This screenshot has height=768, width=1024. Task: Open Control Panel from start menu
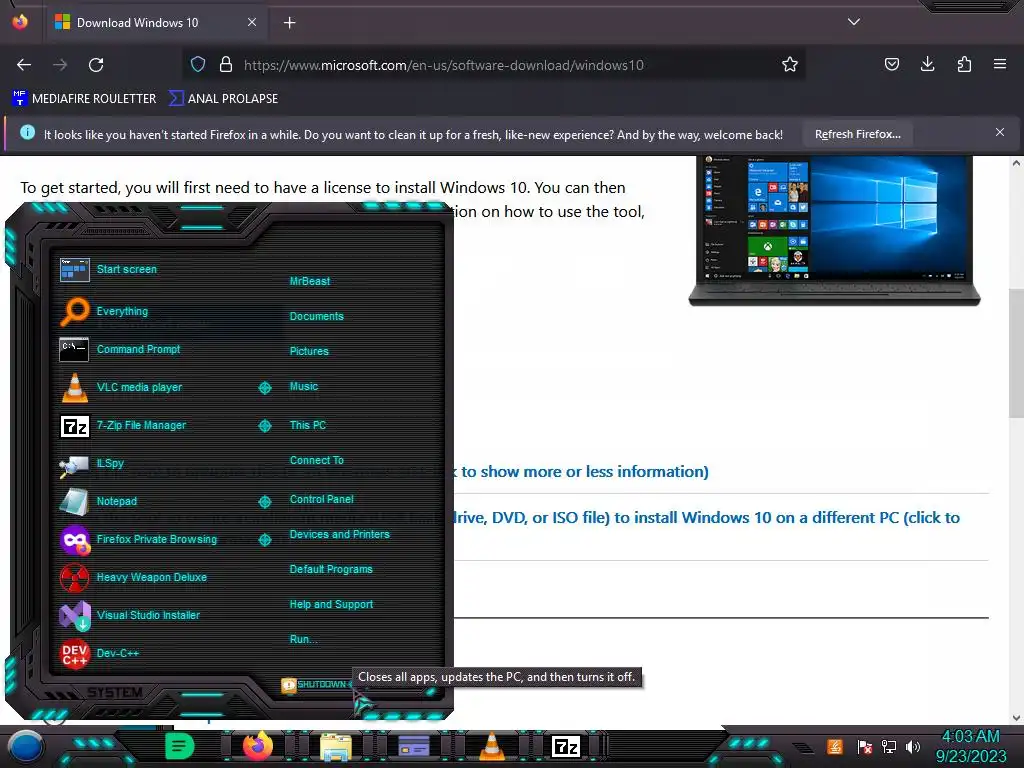click(322, 500)
